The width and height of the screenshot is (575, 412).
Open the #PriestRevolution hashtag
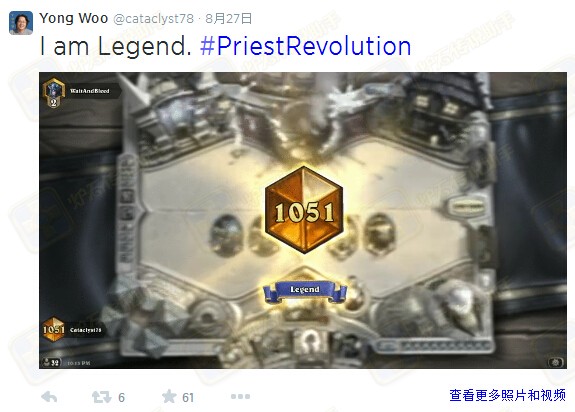pyautogui.click(x=305, y=47)
